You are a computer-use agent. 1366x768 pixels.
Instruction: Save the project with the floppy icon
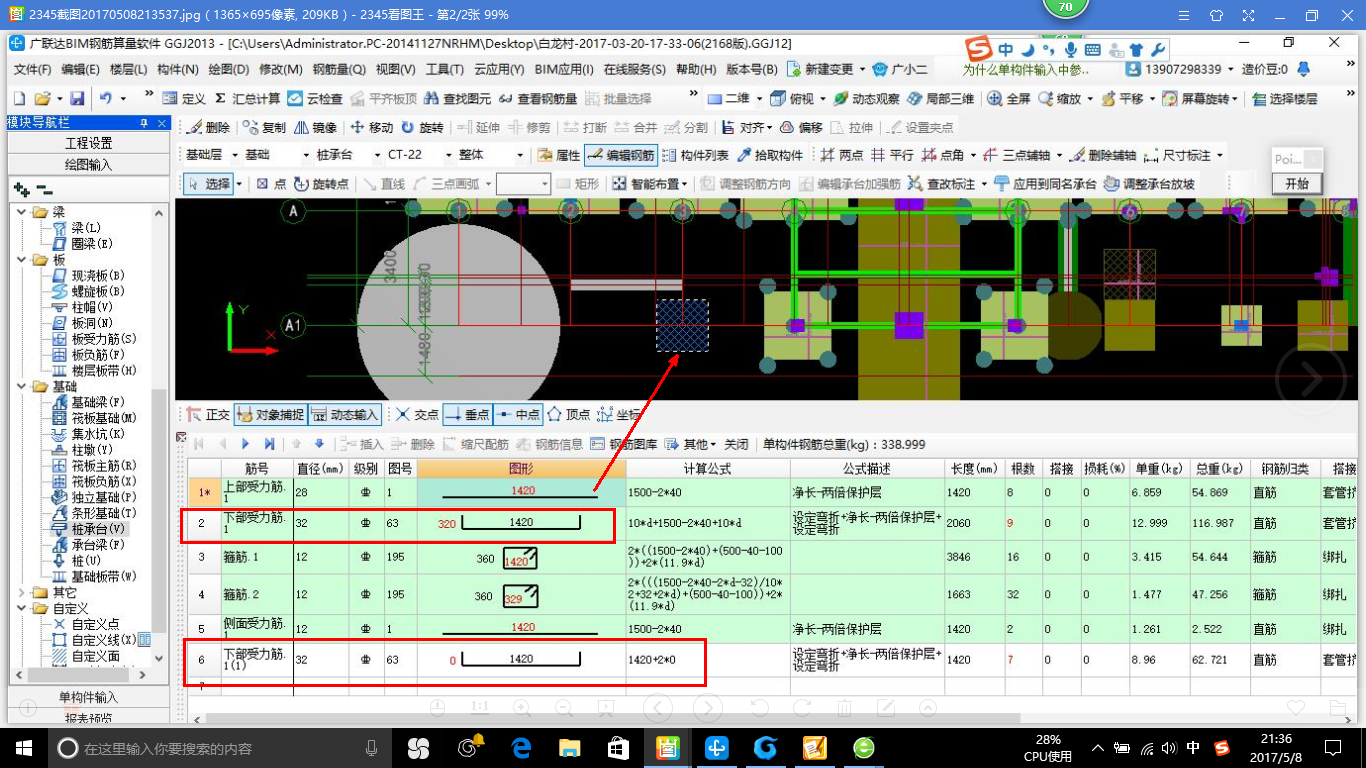click(77, 99)
